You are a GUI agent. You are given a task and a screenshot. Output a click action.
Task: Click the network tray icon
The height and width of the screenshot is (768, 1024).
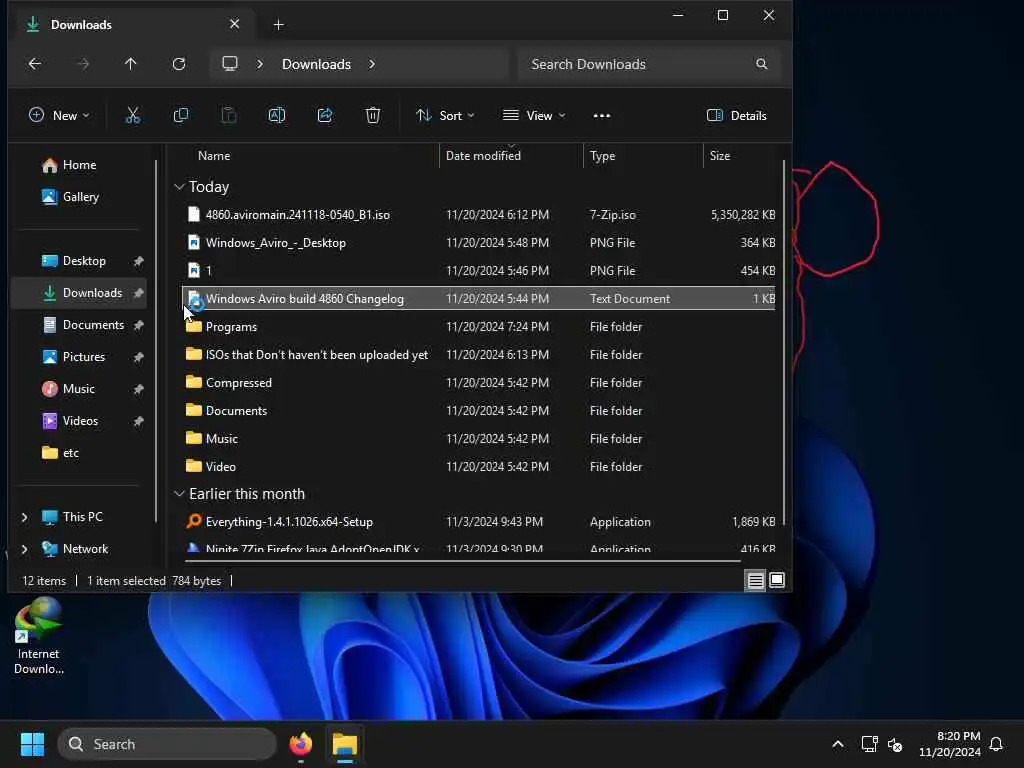click(869, 744)
